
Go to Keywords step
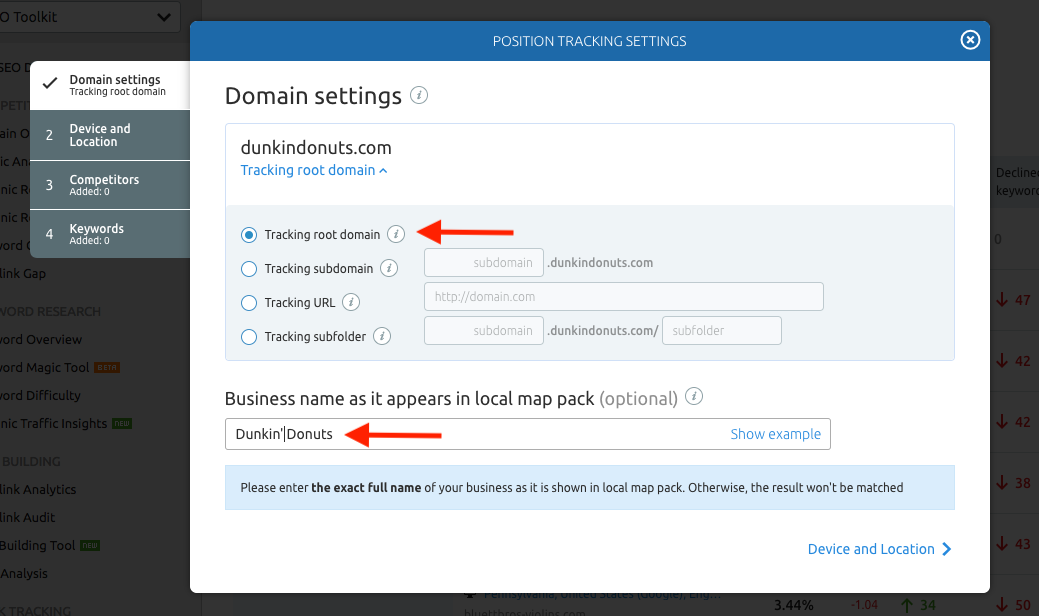(110, 234)
